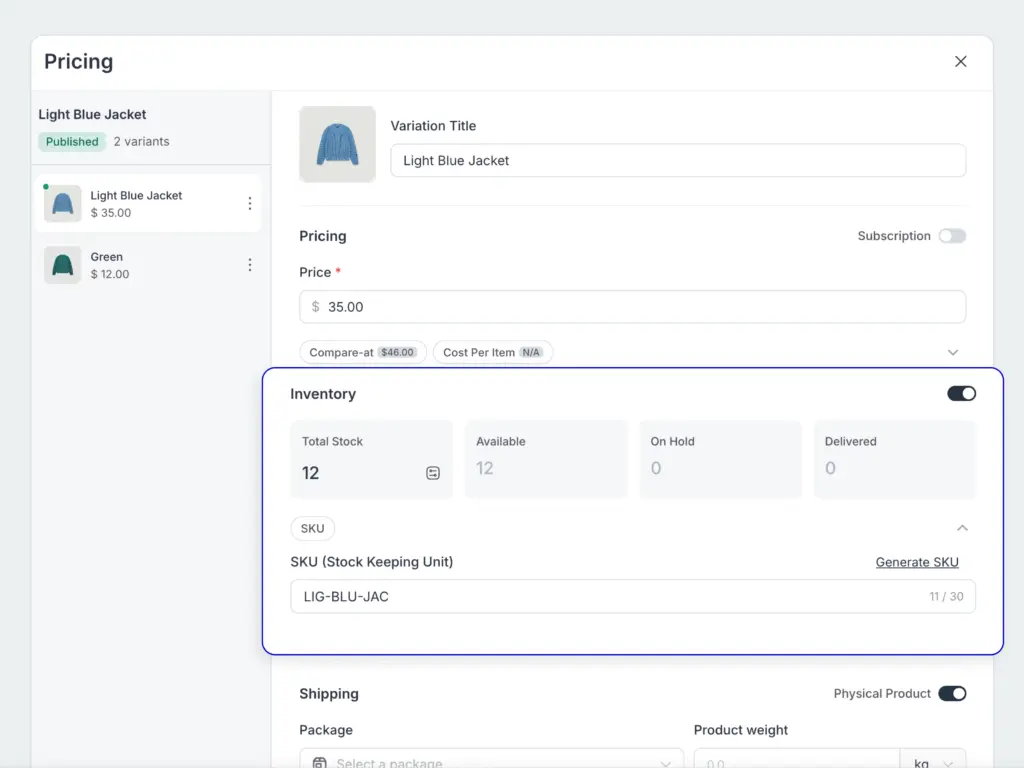This screenshot has height=768, width=1024.
Task: Click the 11 / 30 character counter
Action: pyautogui.click(x=946, y=596)
